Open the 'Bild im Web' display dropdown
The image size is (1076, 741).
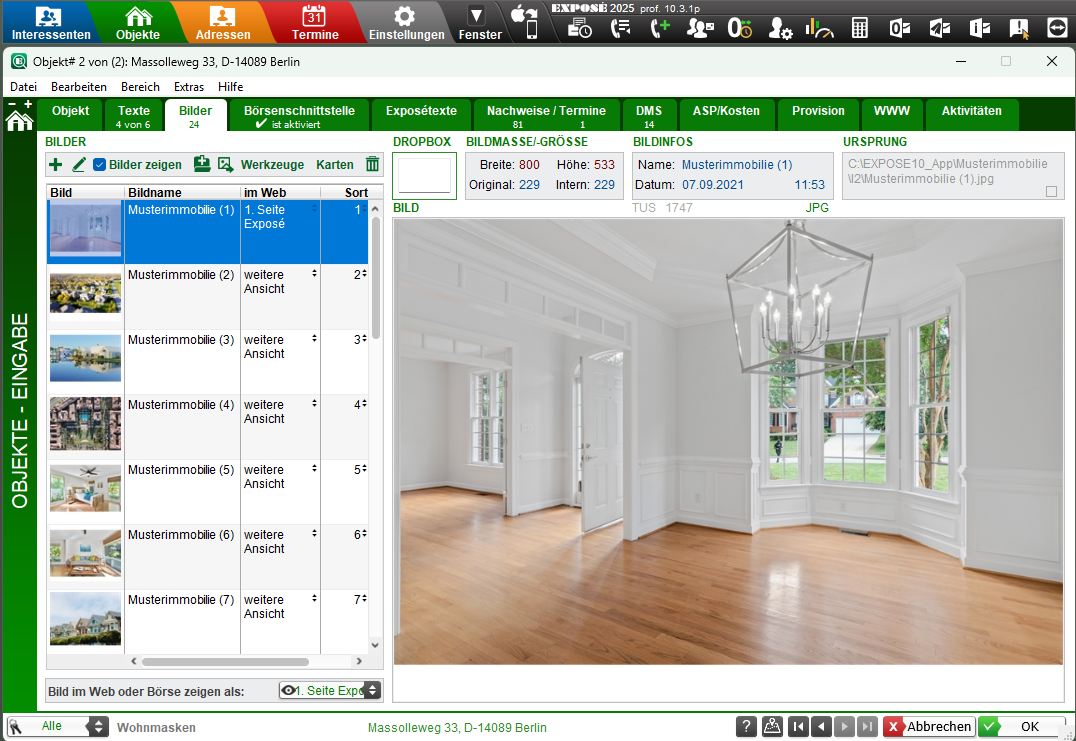tap(330, 690)
